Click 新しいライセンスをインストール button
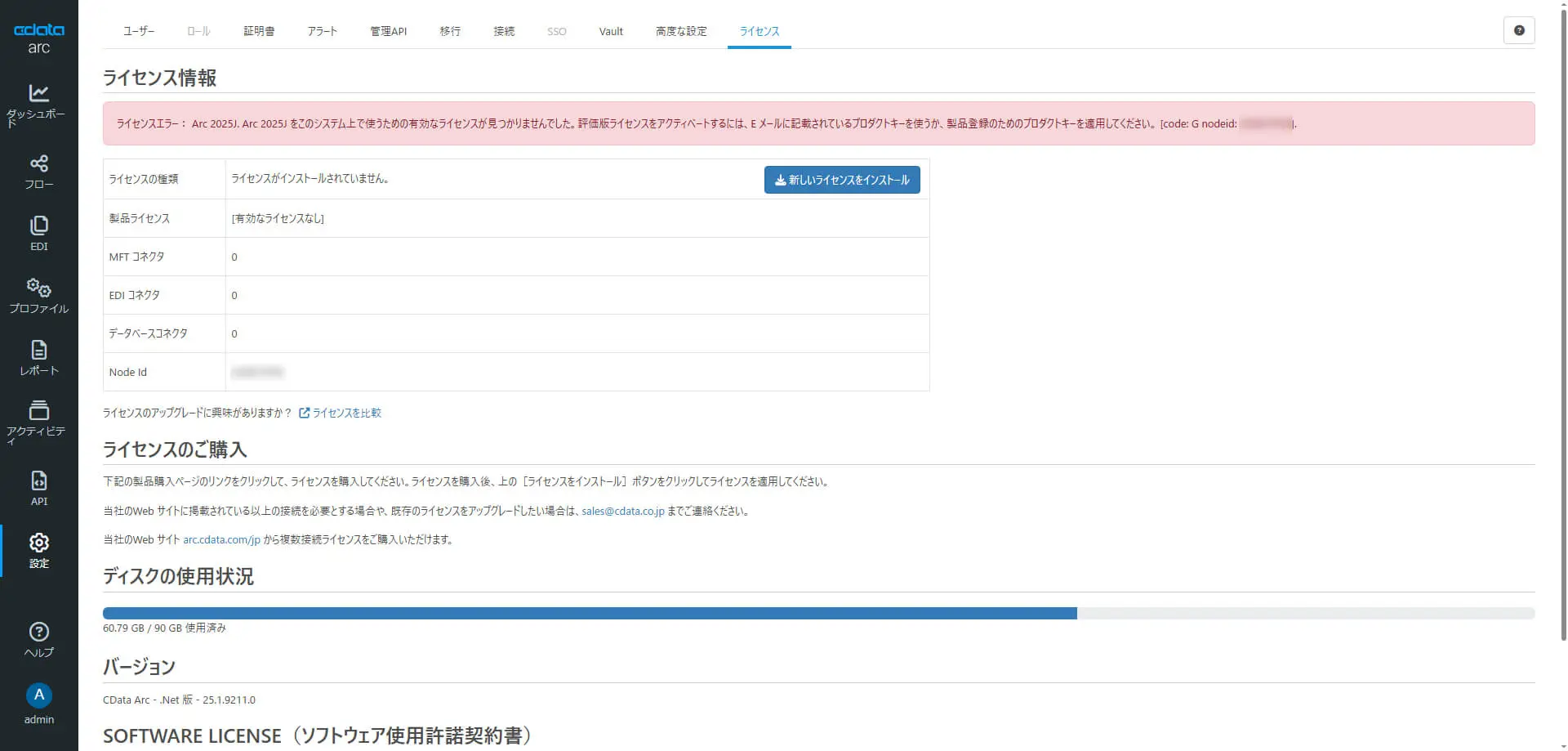Screen dimensions: 1568x751 point(842,180)
